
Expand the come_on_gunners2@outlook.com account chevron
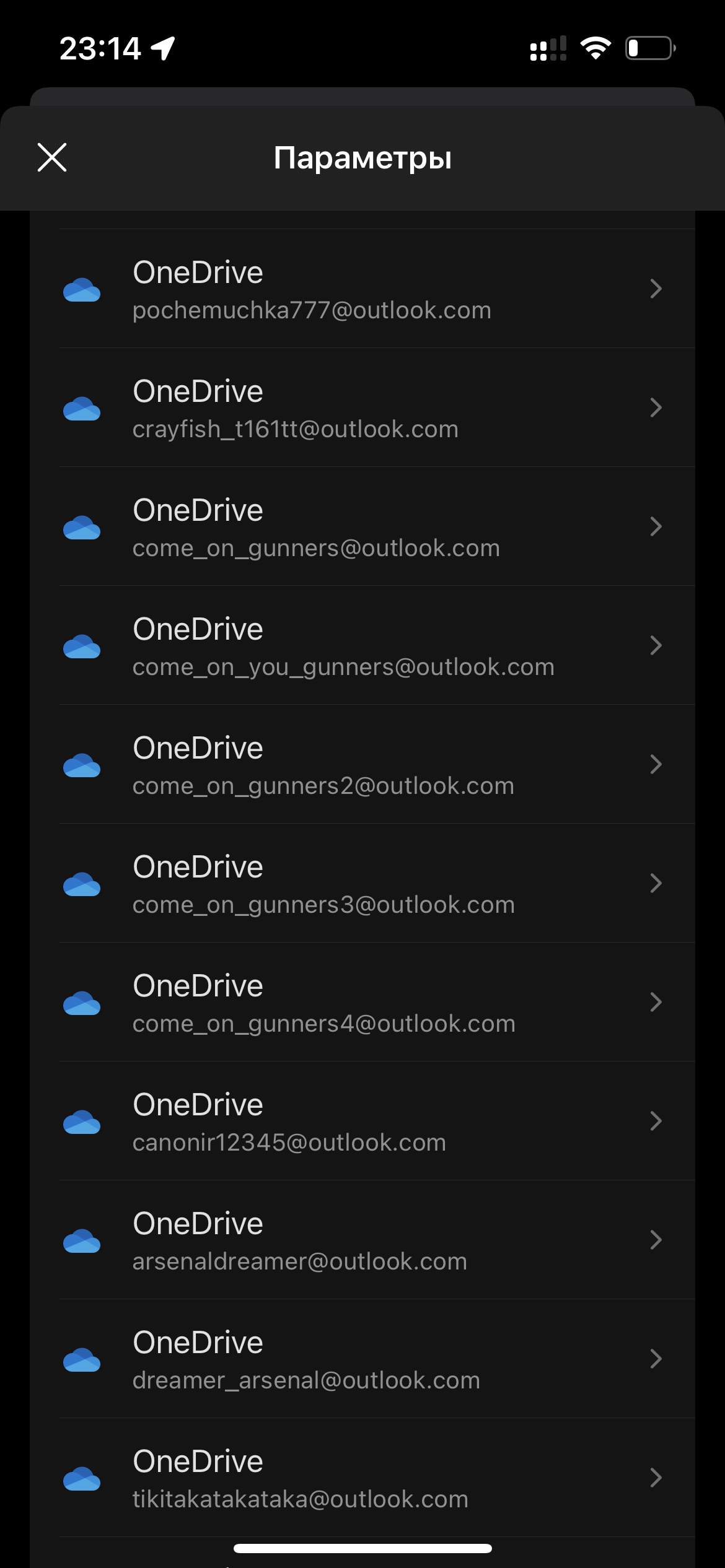click(656, 764)
